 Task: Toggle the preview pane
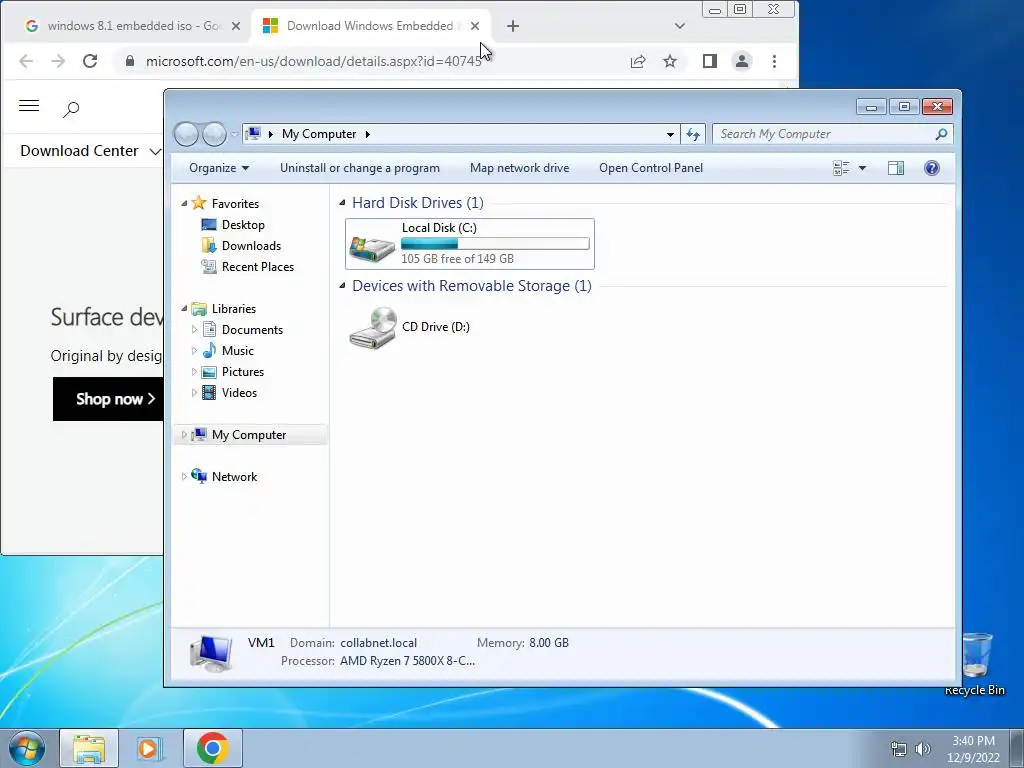pyautogui.click(x=896, y=168)
